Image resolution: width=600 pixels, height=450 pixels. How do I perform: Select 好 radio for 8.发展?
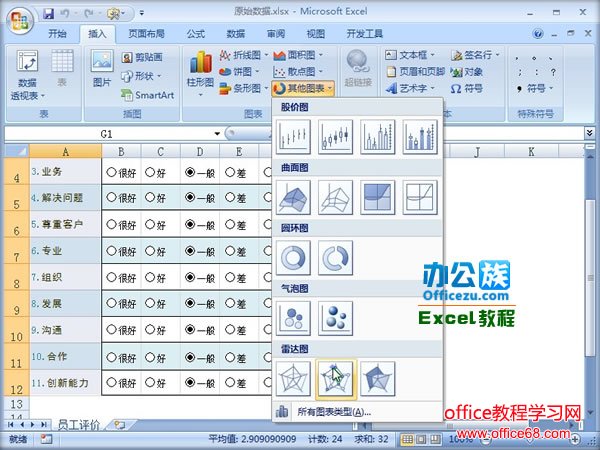[x=150, y=303]
